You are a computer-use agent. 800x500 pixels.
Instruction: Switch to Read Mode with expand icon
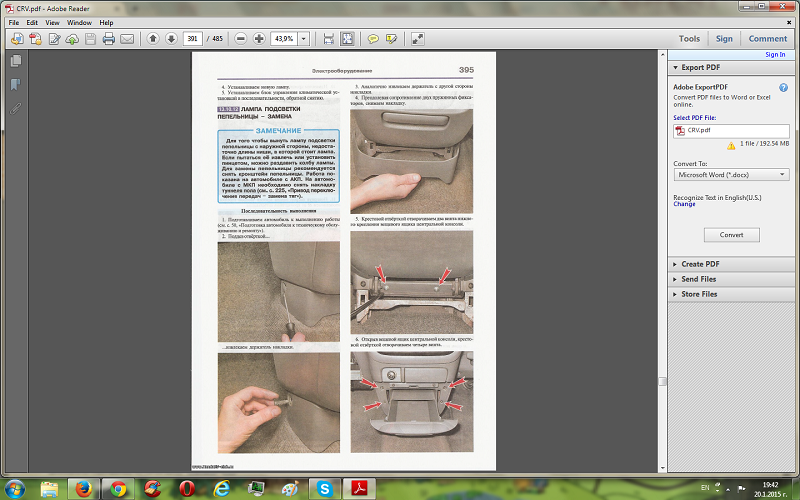(417, 39)
